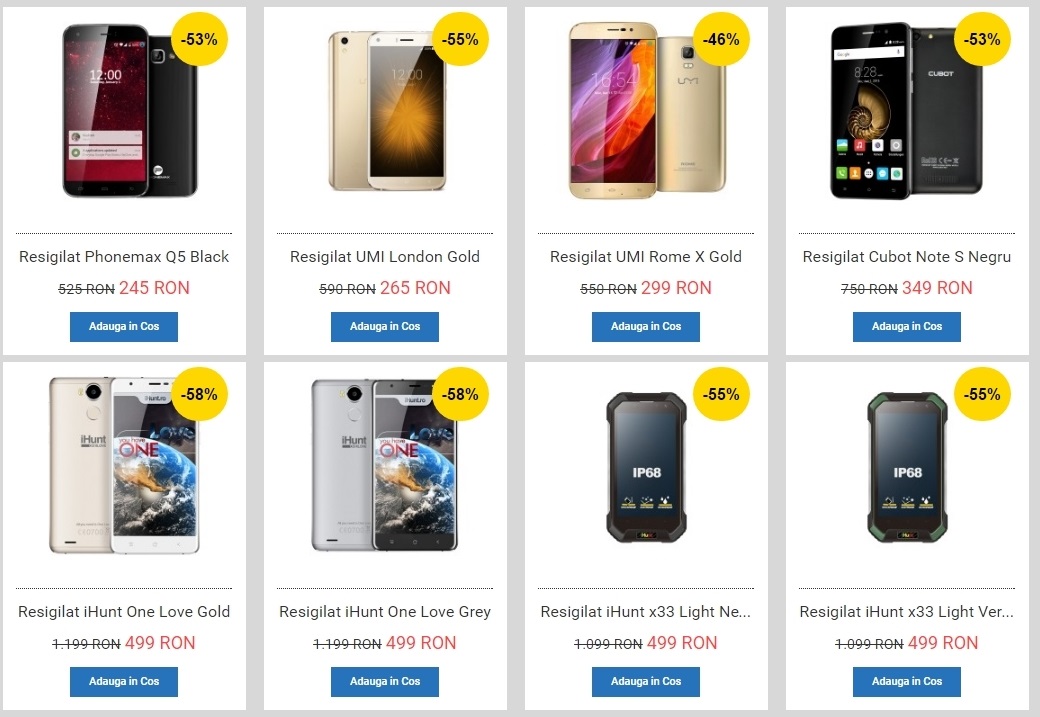Viewport: 1040px width, 717px height.
Task: Click Adauga in Cos for UMI Rome X Gold
Action: (x=646, y=327)
